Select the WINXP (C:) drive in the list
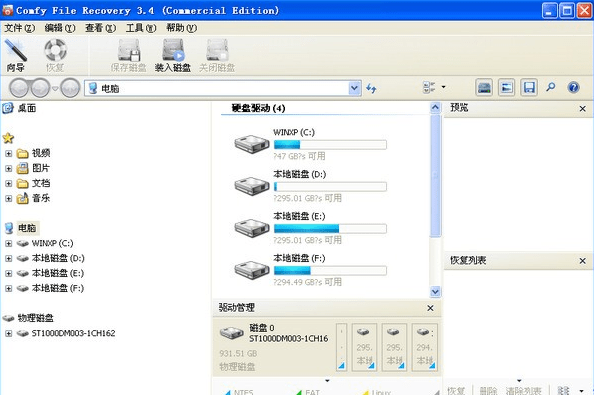The height and width of the screenshot is (395, 594). [311, 144]
